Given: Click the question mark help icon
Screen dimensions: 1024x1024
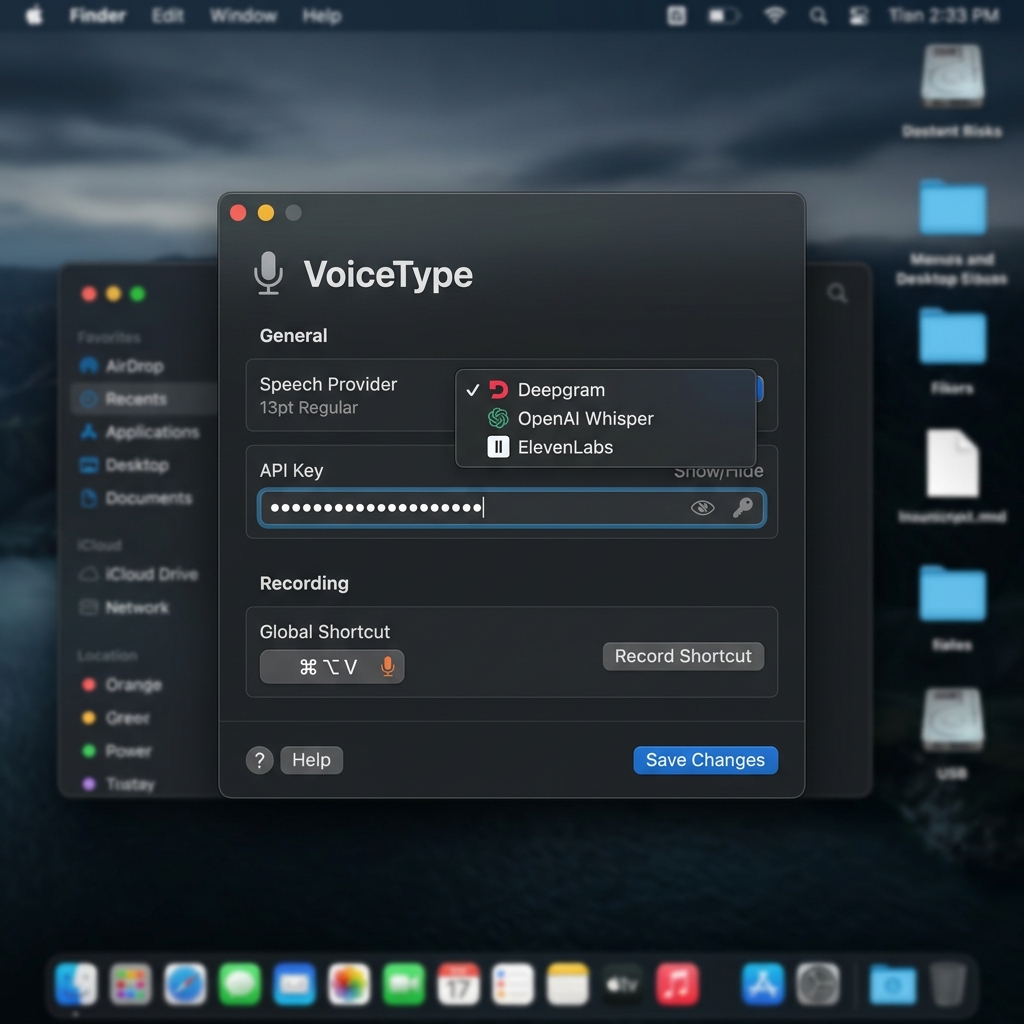Looking at the screenshot, I should click(x=259, y=760).
